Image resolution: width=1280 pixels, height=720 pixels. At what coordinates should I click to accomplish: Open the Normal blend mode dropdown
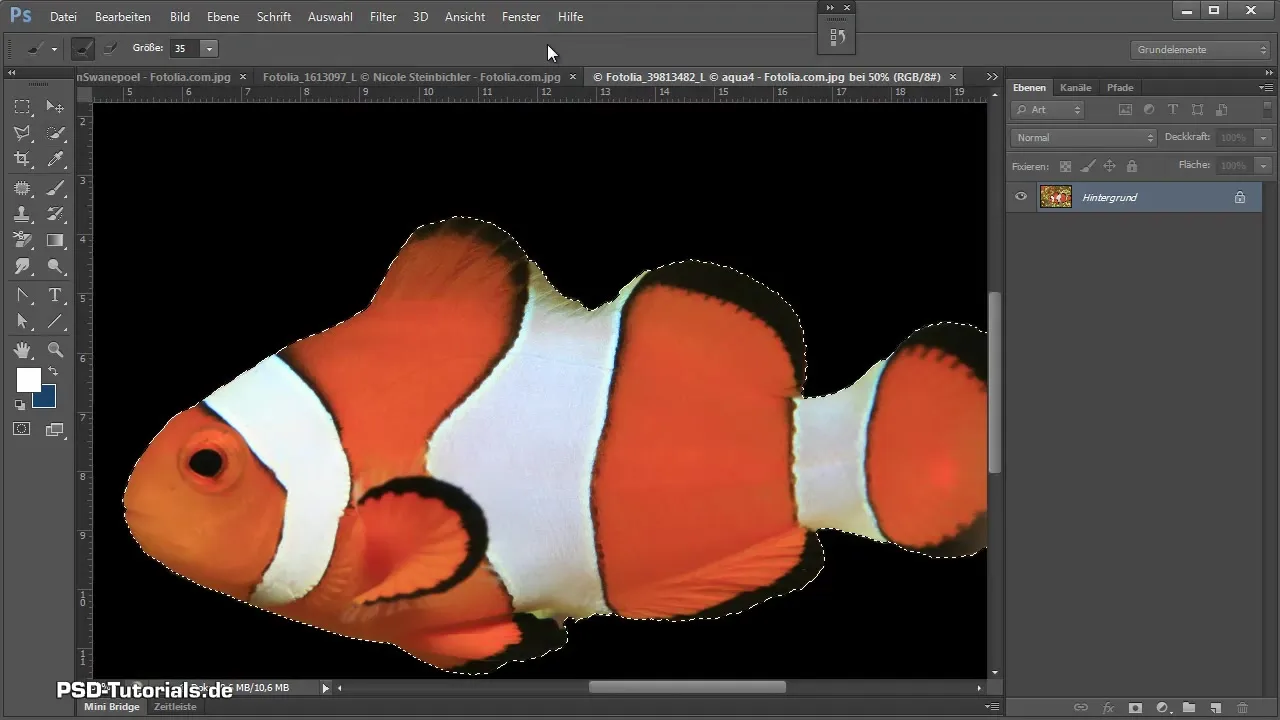click(1083, 137)
